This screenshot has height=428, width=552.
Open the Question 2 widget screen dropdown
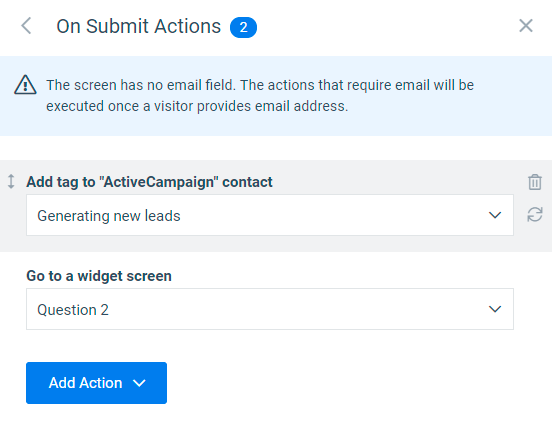[270, 309]
